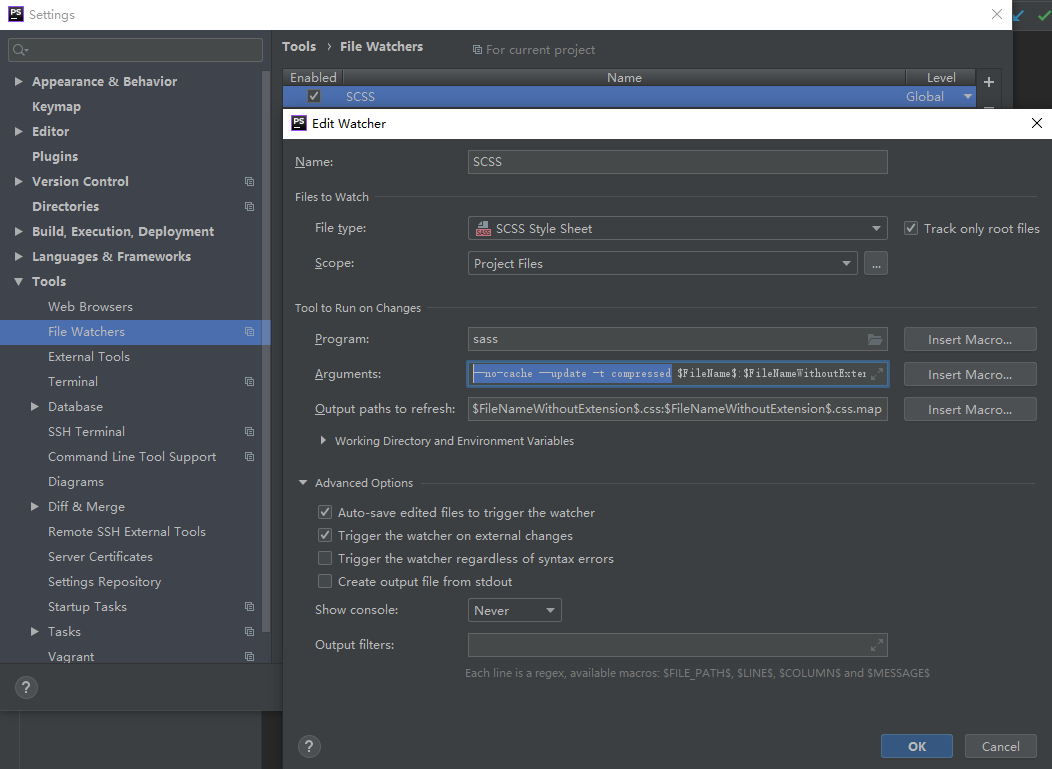Click project-level icon next to Version Control
The width and height of the screenshot is (1052, 769).
point(250,182)
